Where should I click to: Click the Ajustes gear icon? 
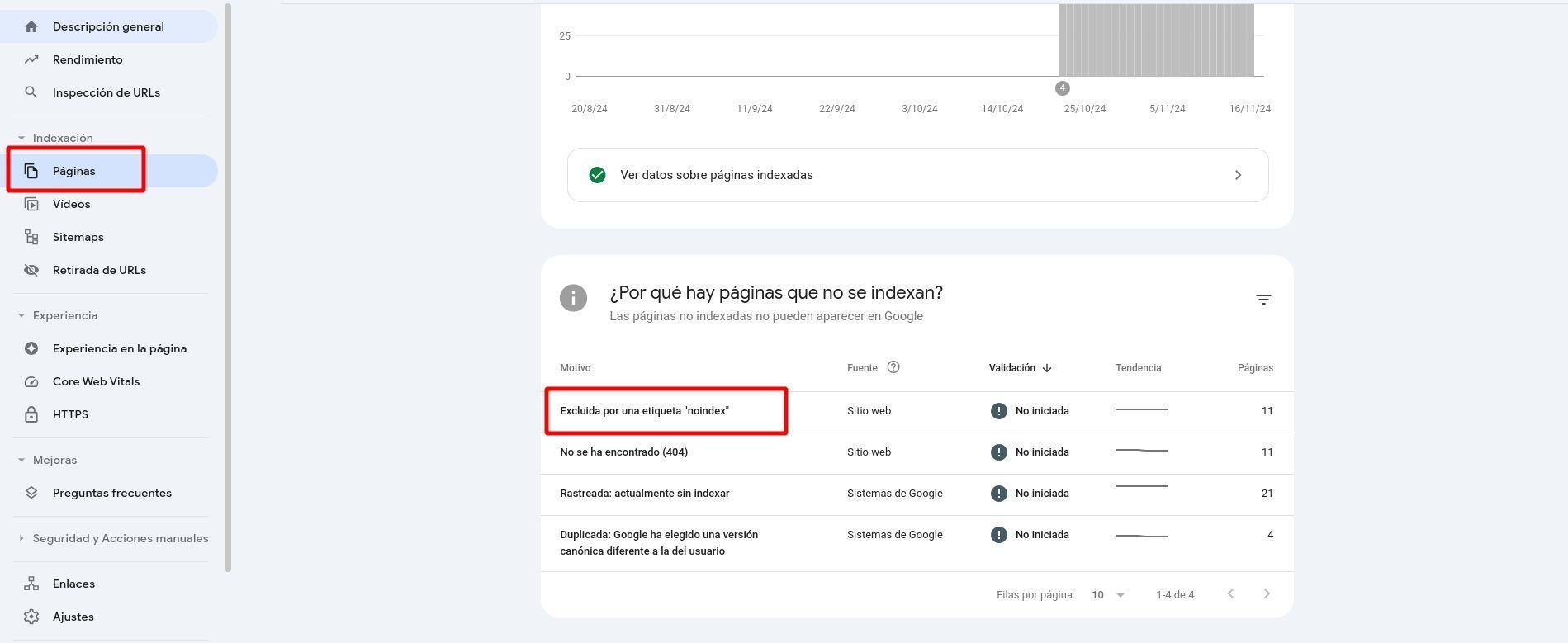[x=31, y=617]
